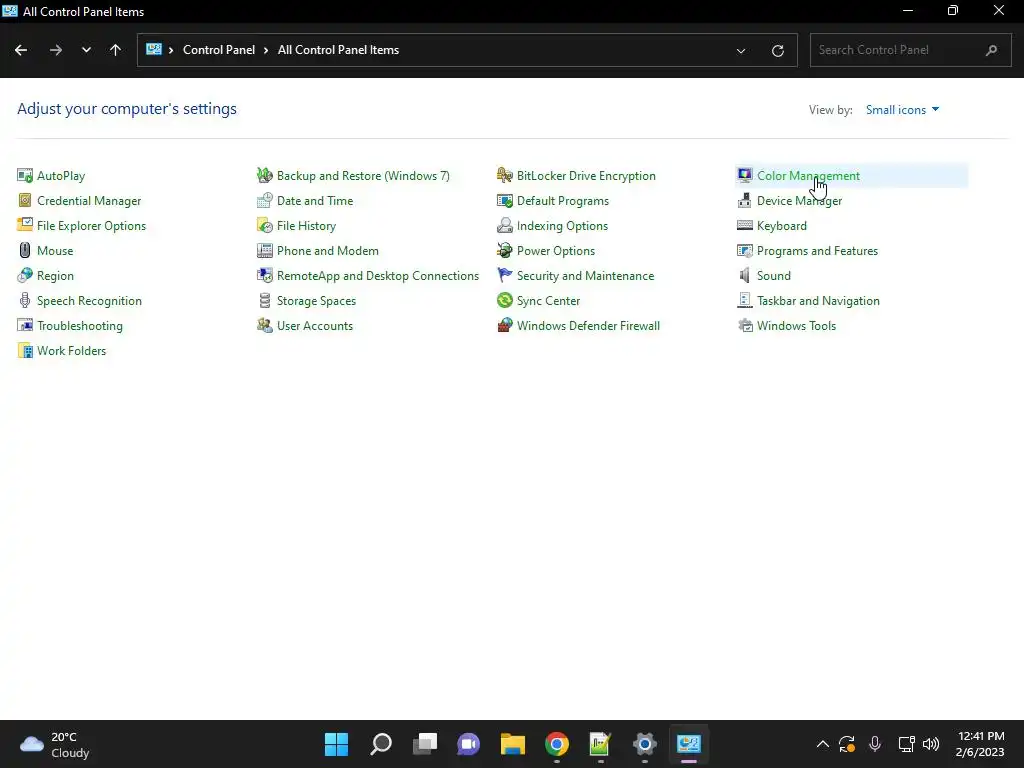Viewport: 1024px width, 768px height.
Task: Click the Indexing Options icon
Action: tap(505, 225)
